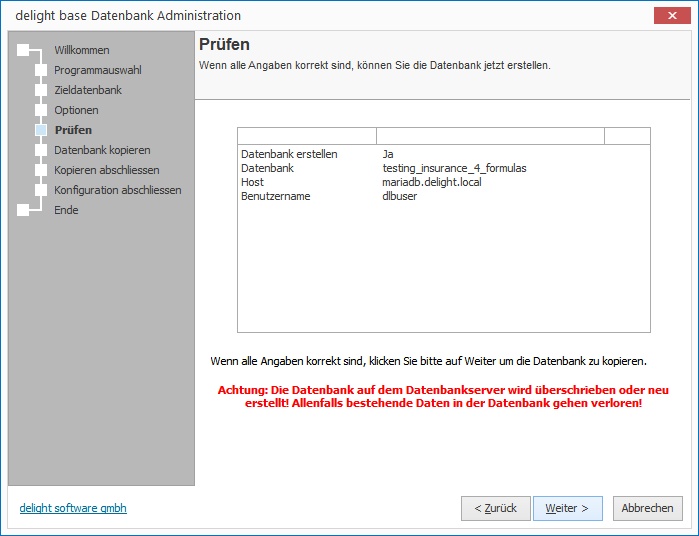Click the highlighted blue marker beside Prüfen
This screenshot has height=536, width=699.
pos(41,130)
